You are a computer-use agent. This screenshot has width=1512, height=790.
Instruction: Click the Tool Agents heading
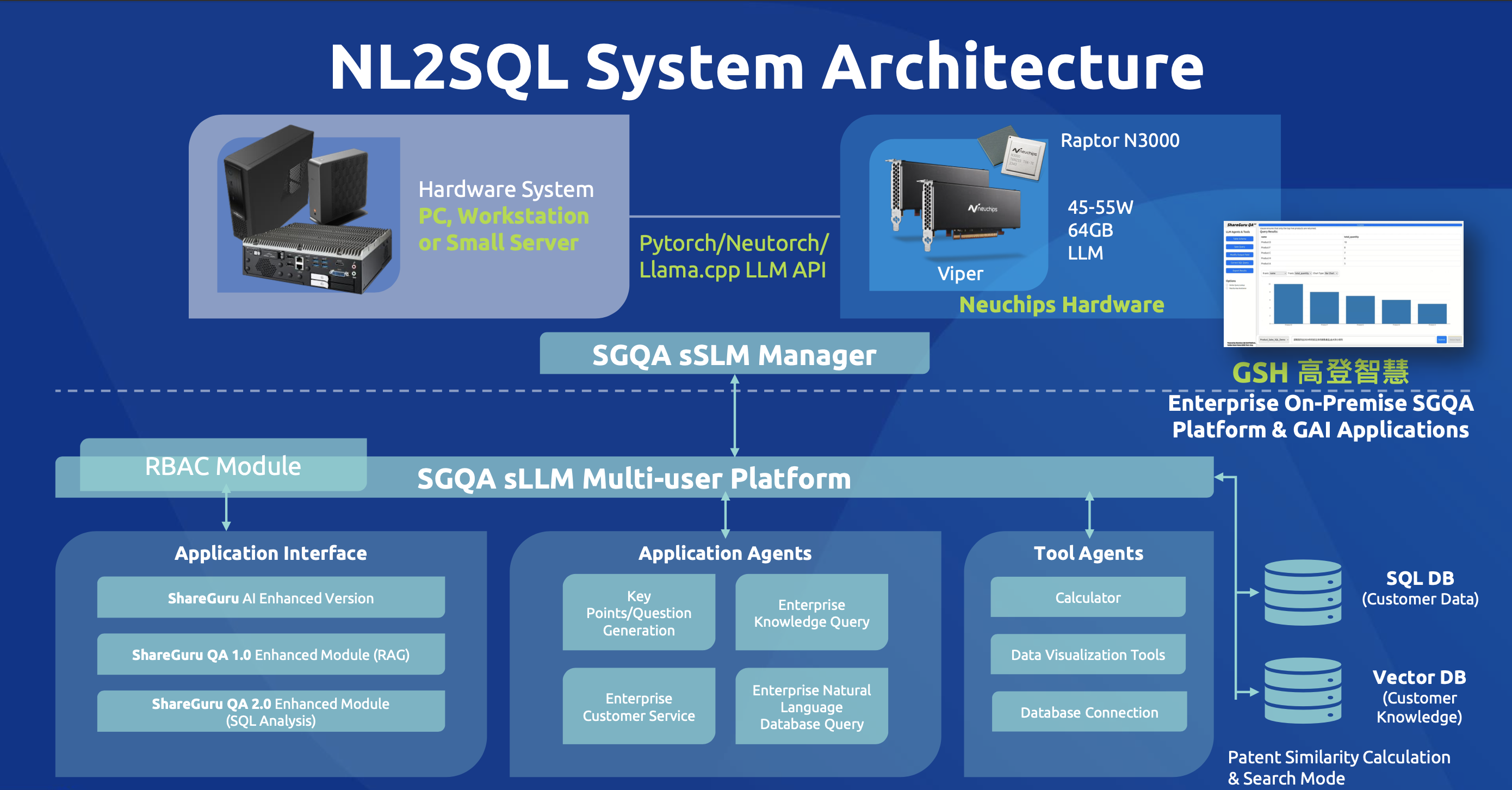click(x=1088, y=553)
